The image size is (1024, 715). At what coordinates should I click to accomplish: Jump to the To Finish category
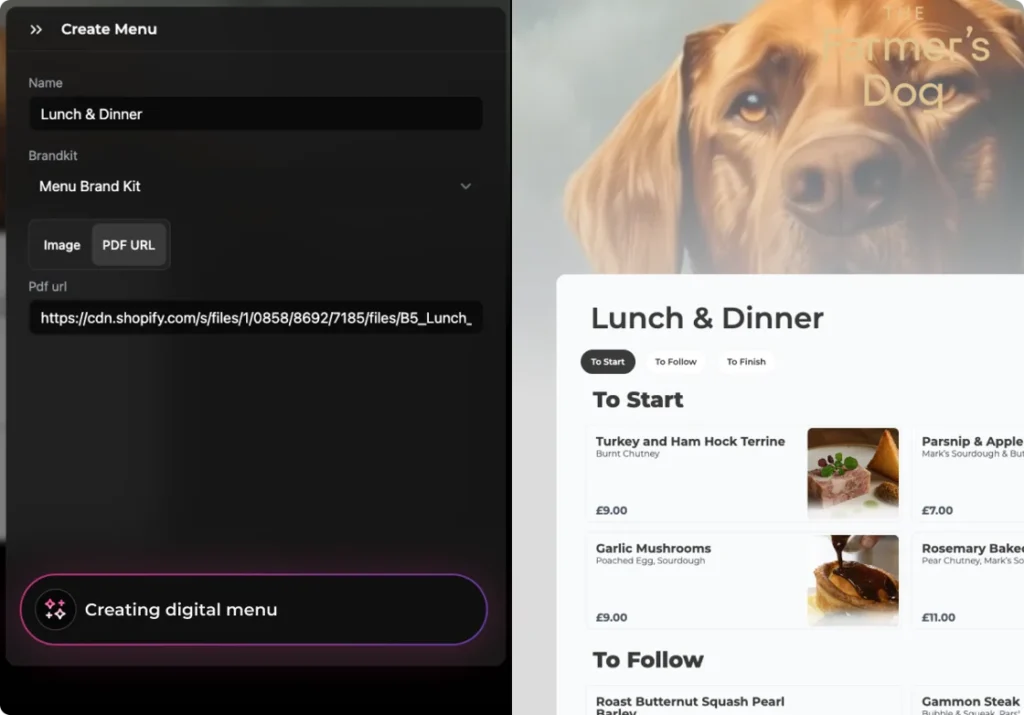coord(746,362)
